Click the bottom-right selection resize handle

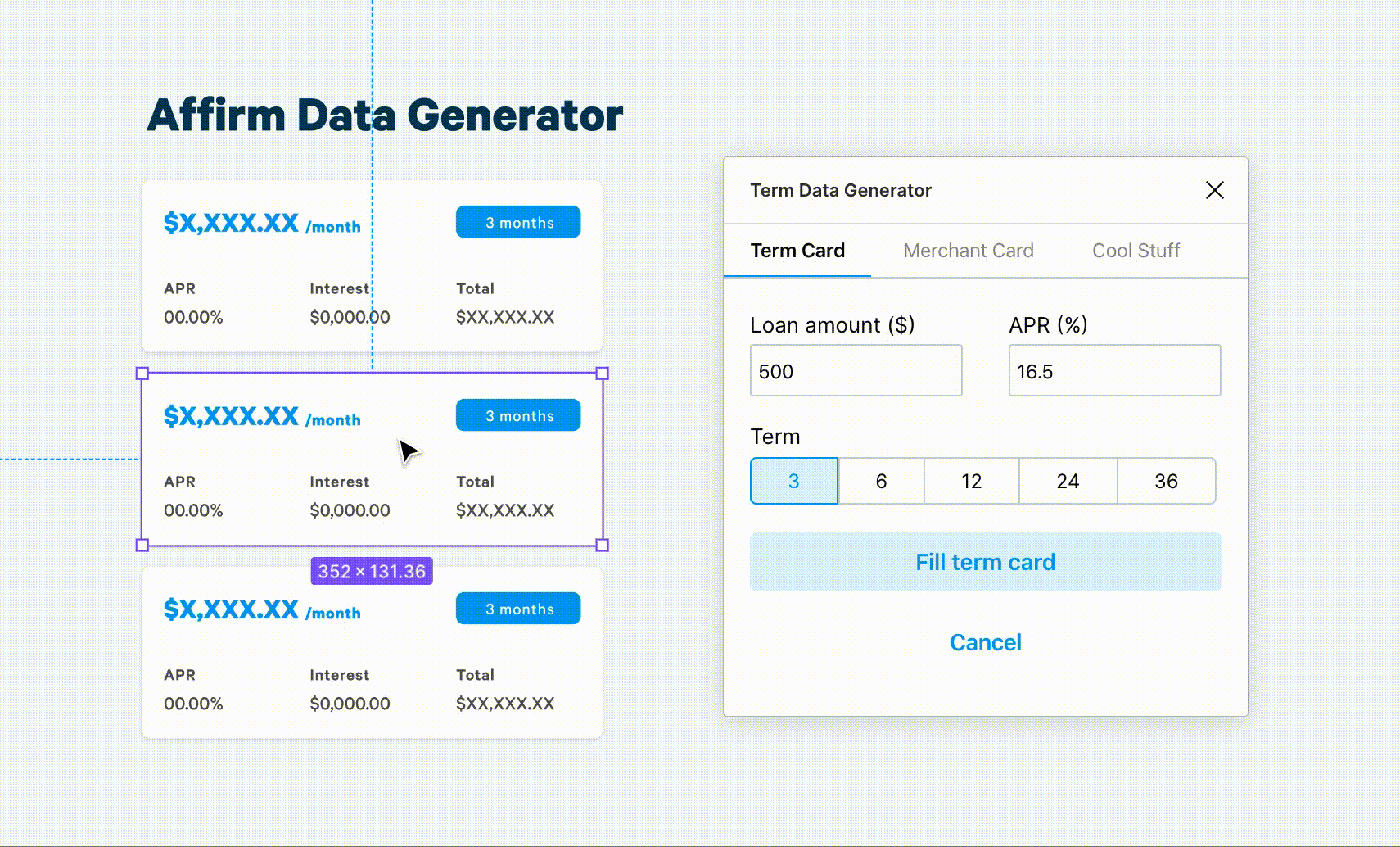(x=603, y=545)
